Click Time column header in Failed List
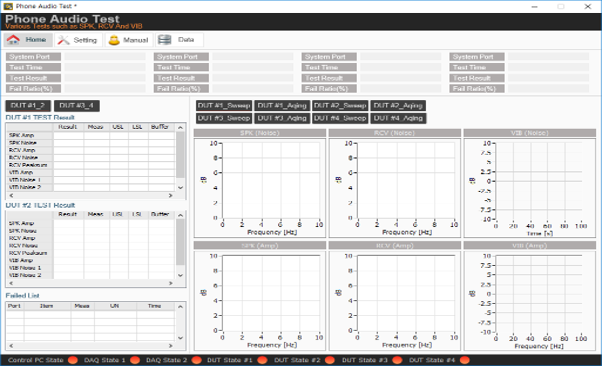 (155, 306)
